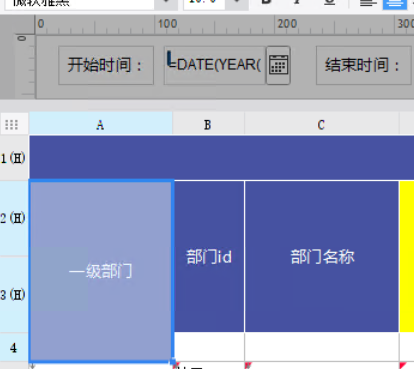Viewport: 414px width, 369px height.
Task: Select row 3 (H) header
Action: (x=14, y=295)
